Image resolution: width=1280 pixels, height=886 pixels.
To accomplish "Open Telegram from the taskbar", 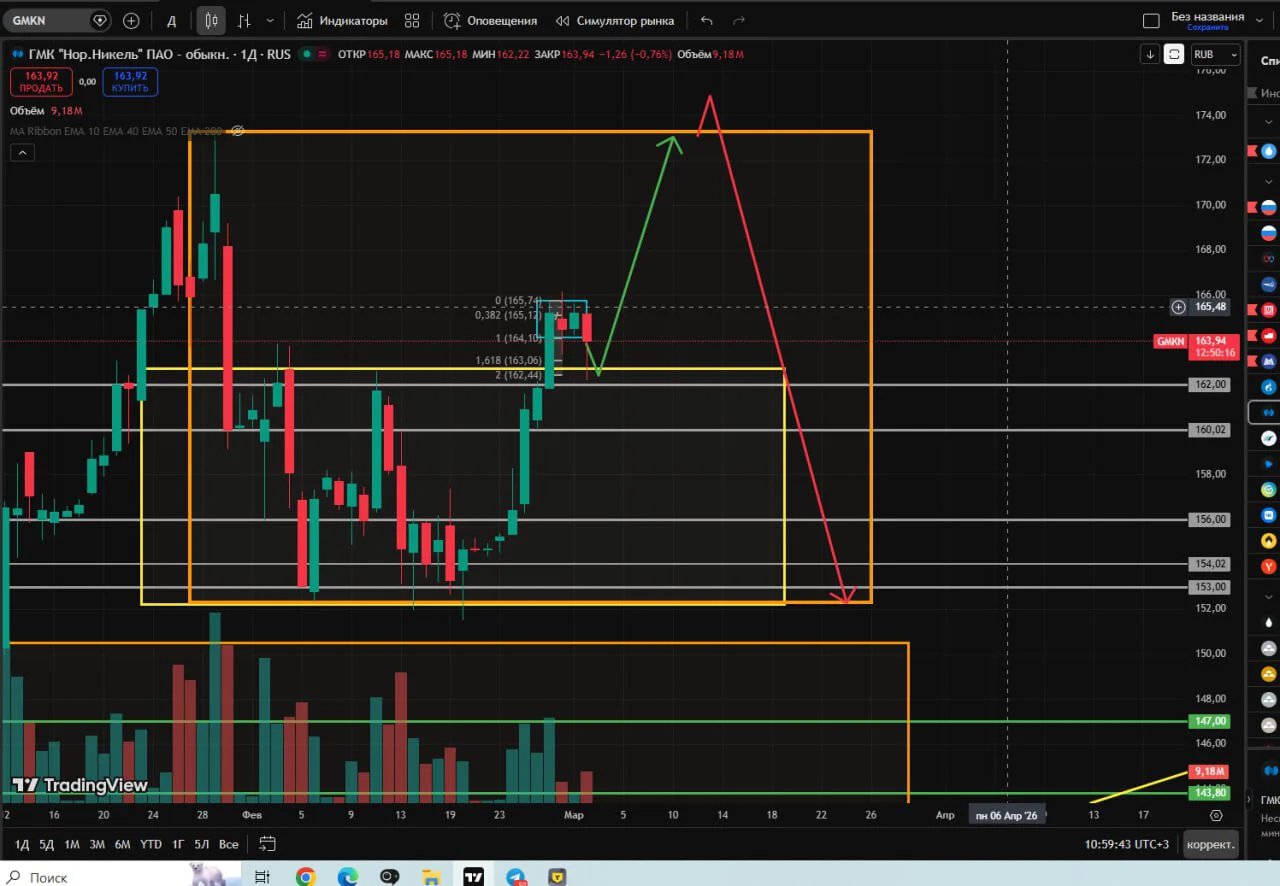I will pos(516,877).
